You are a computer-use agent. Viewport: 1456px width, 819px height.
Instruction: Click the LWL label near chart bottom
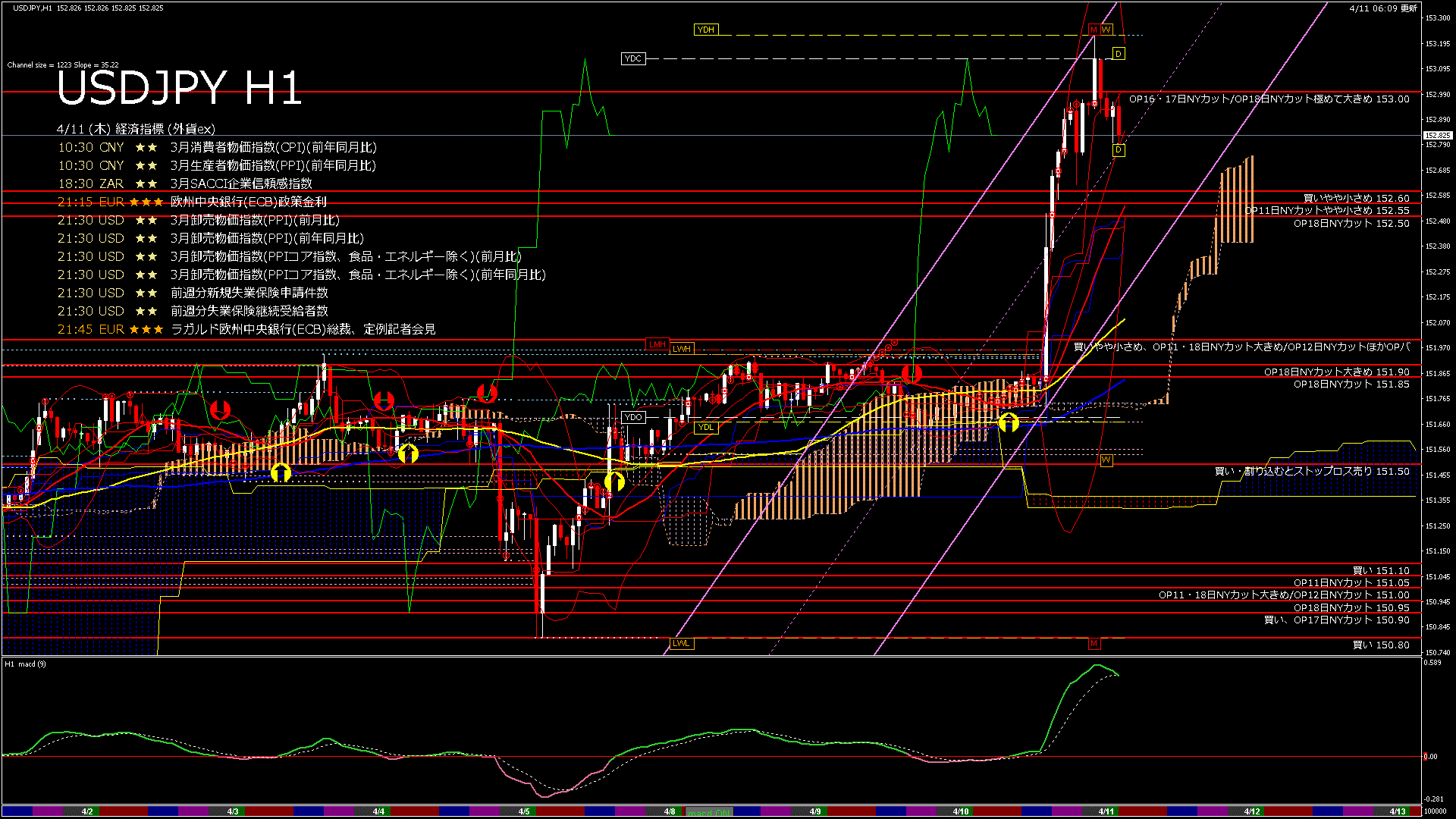681,643
